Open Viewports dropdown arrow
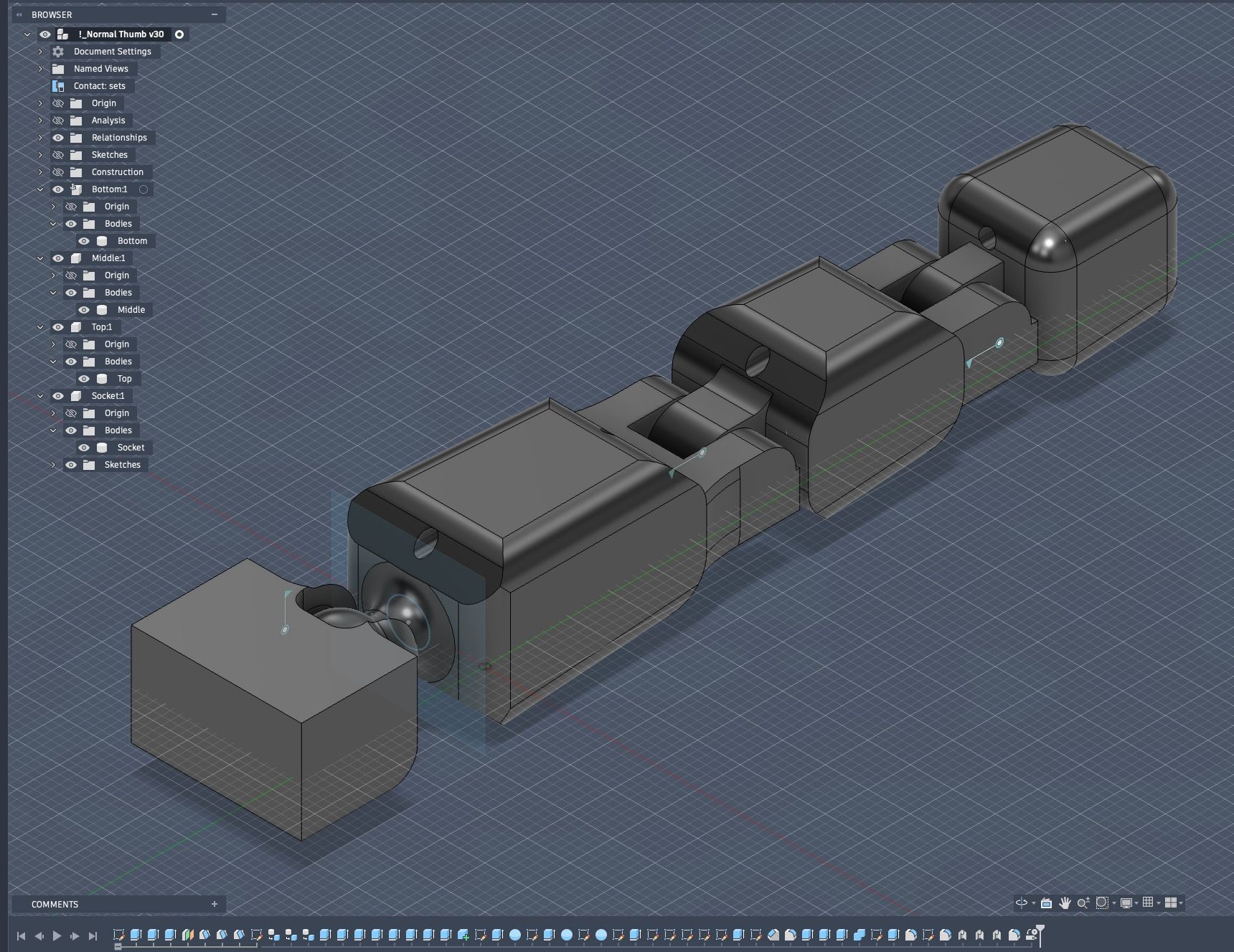 pyautogui.click(x=1181, y=903)
